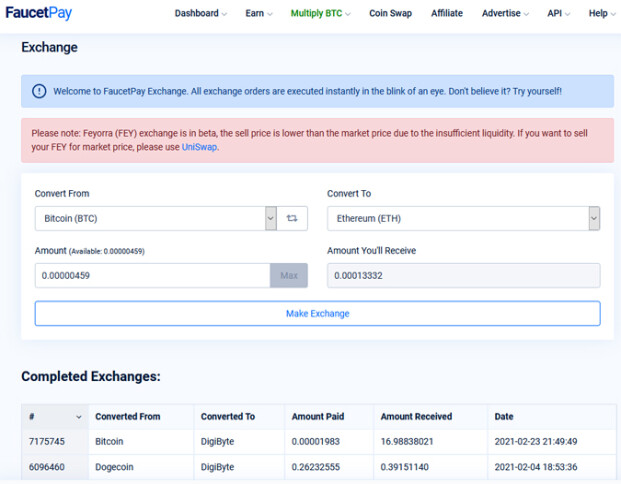Go to Coin Swap page
The width and height of the screenshot is (621, 484).
point(391,13)
